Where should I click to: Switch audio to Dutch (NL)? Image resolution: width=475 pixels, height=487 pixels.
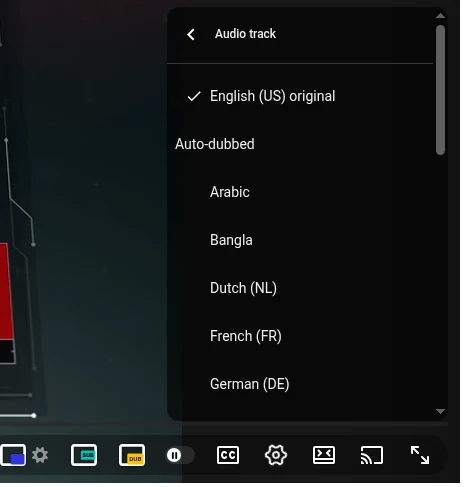[x=300, y=288]
